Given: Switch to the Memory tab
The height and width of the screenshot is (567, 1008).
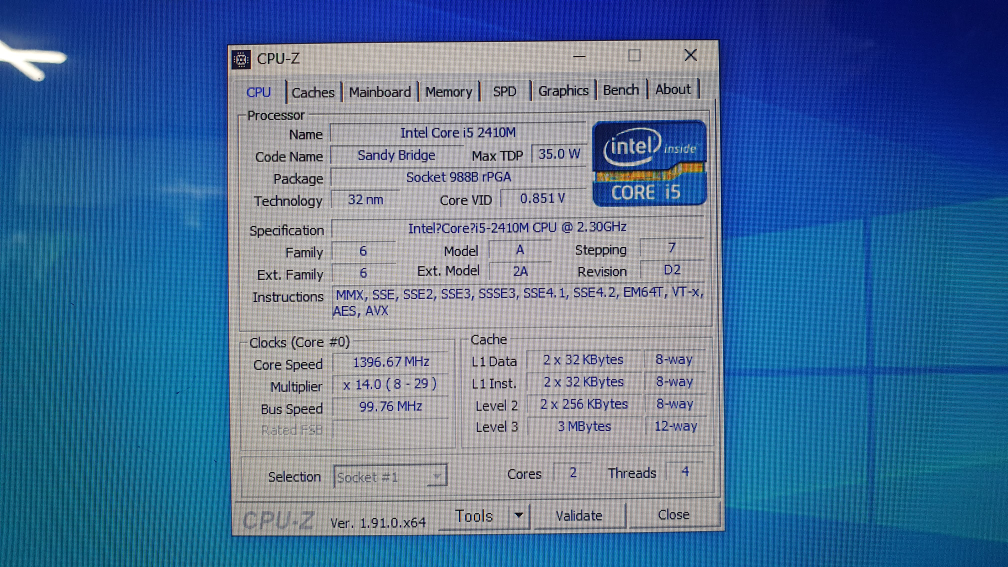Looking at the screenshot, I should click(x=449, y=92).
